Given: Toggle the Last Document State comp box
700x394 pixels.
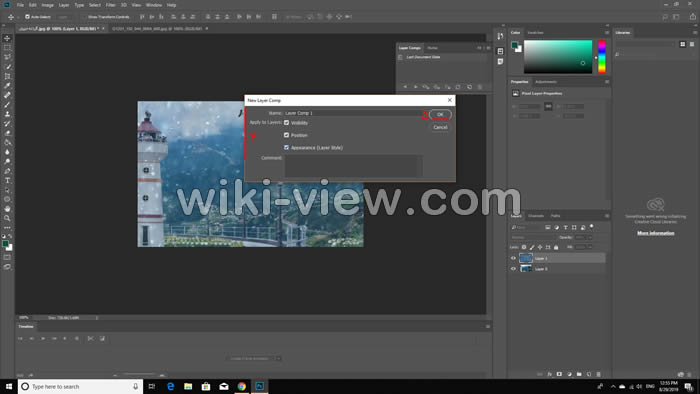Looking at the screenshot, I should coord(400,57).
